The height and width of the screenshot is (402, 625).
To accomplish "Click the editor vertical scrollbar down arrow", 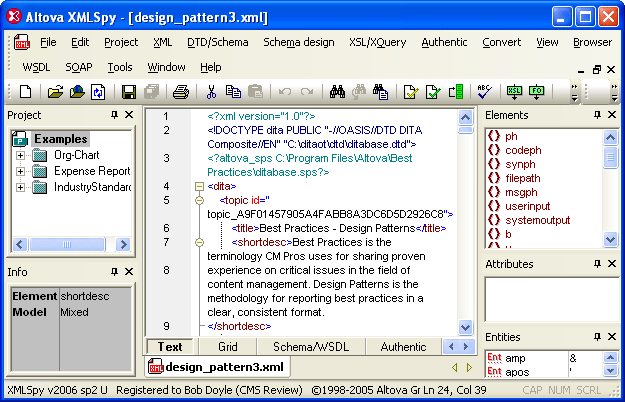I will 465,327.
